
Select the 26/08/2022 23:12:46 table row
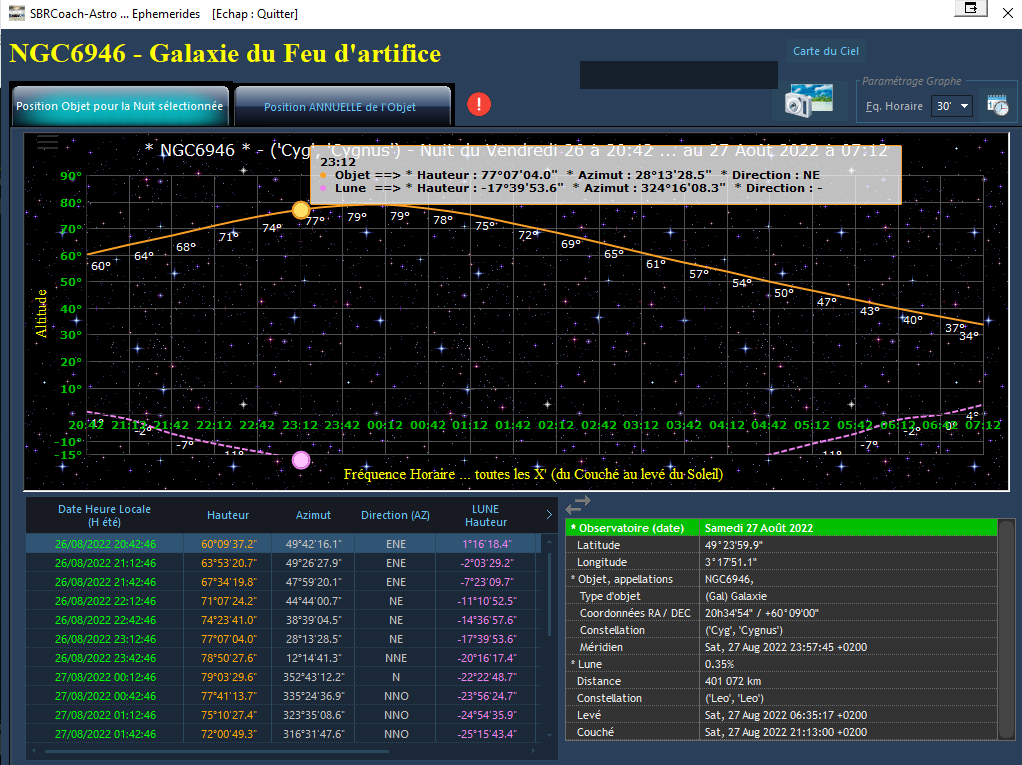[283, 639]
